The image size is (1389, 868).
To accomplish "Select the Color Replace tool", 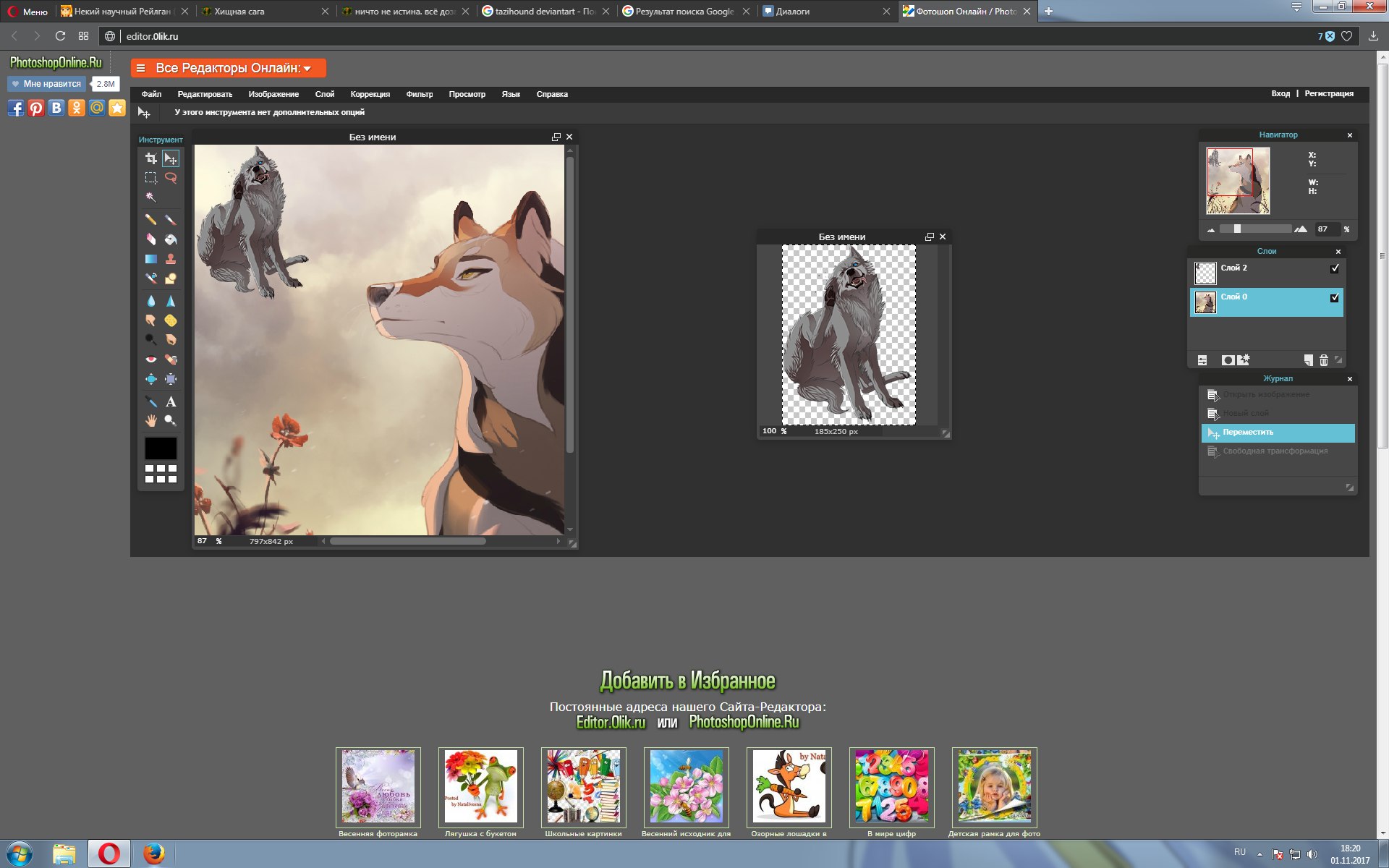I will click(x=150, y=278).
